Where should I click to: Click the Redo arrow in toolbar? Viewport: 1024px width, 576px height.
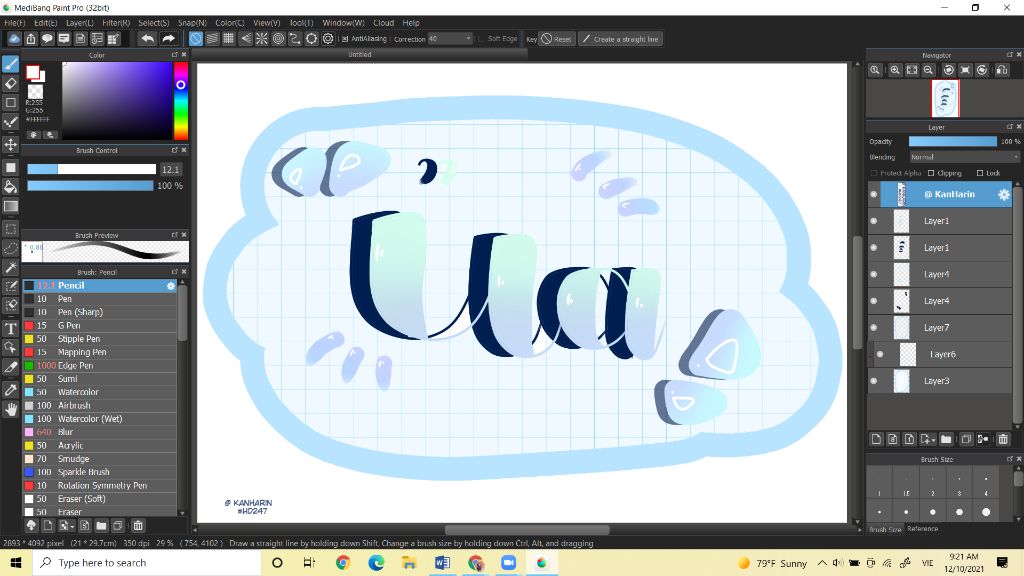[168, 39]
